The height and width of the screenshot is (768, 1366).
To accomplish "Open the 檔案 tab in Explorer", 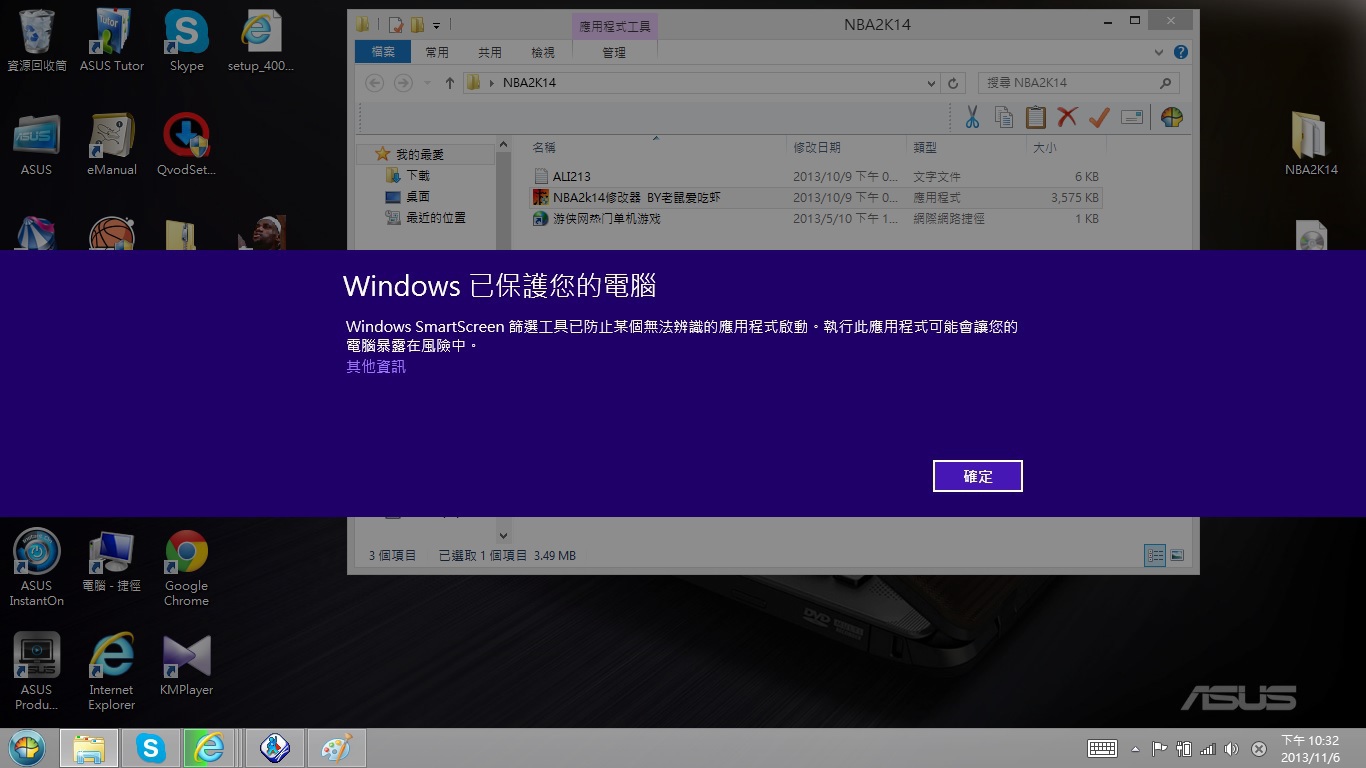I will click(382, 52).
